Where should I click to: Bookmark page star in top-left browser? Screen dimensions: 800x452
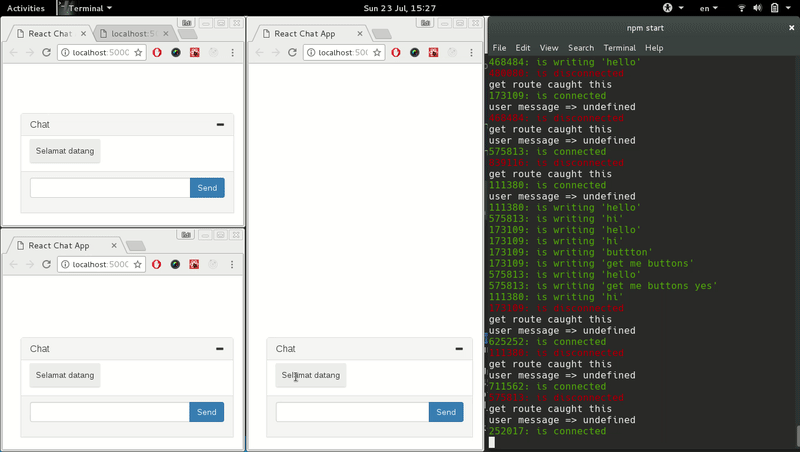coord(138,52)
